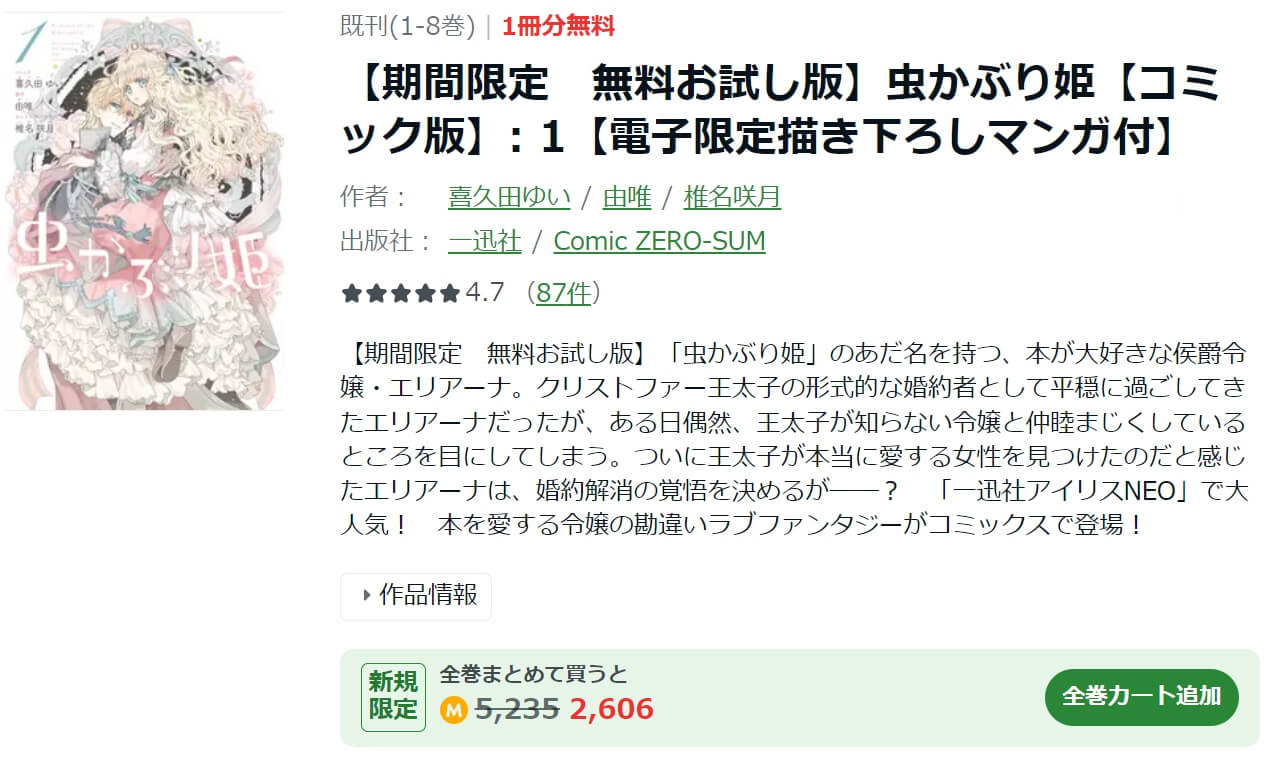
Task: Click the five-star rating icons
Action: point(401,293)
